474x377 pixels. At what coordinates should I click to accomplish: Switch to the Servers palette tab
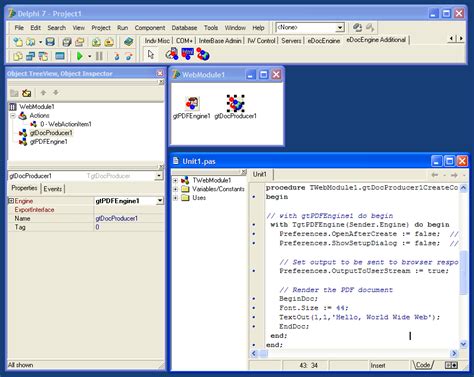(x=291, y=41)
